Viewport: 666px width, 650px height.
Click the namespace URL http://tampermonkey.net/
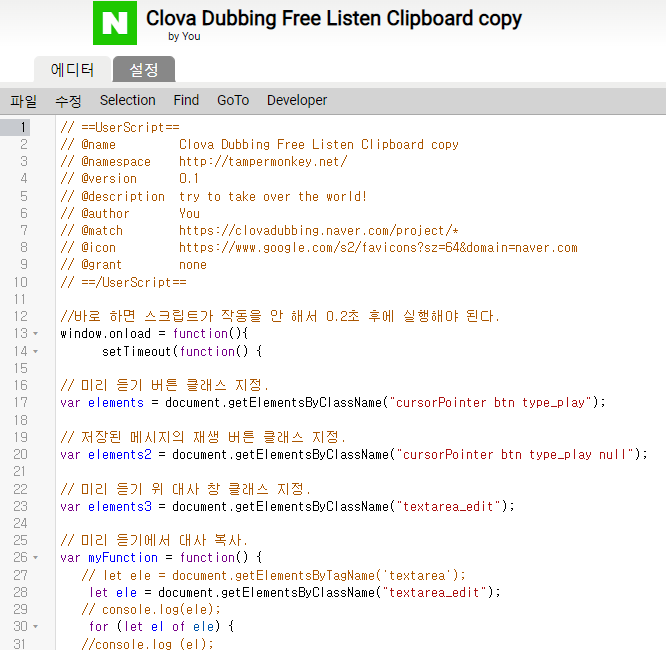coord(263,161)
